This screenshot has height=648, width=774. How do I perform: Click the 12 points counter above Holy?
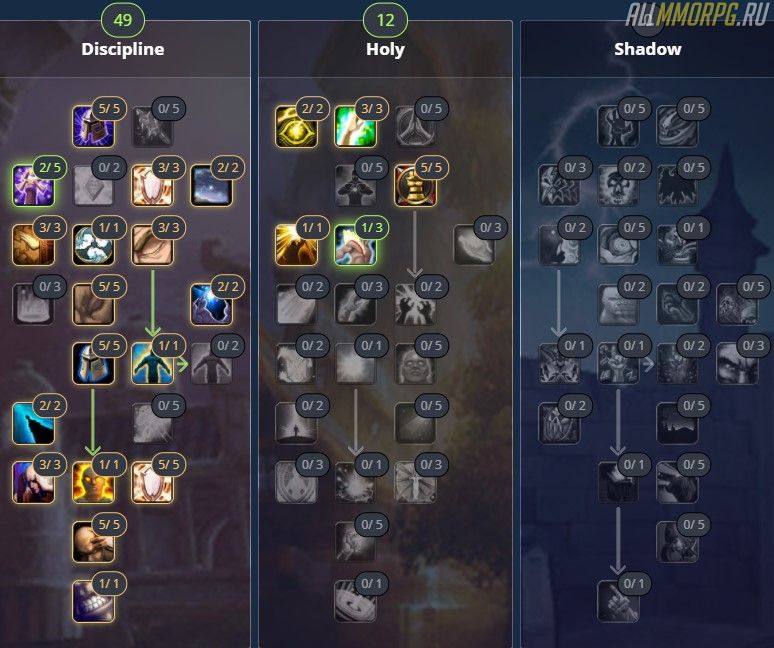tap(385, 20)
